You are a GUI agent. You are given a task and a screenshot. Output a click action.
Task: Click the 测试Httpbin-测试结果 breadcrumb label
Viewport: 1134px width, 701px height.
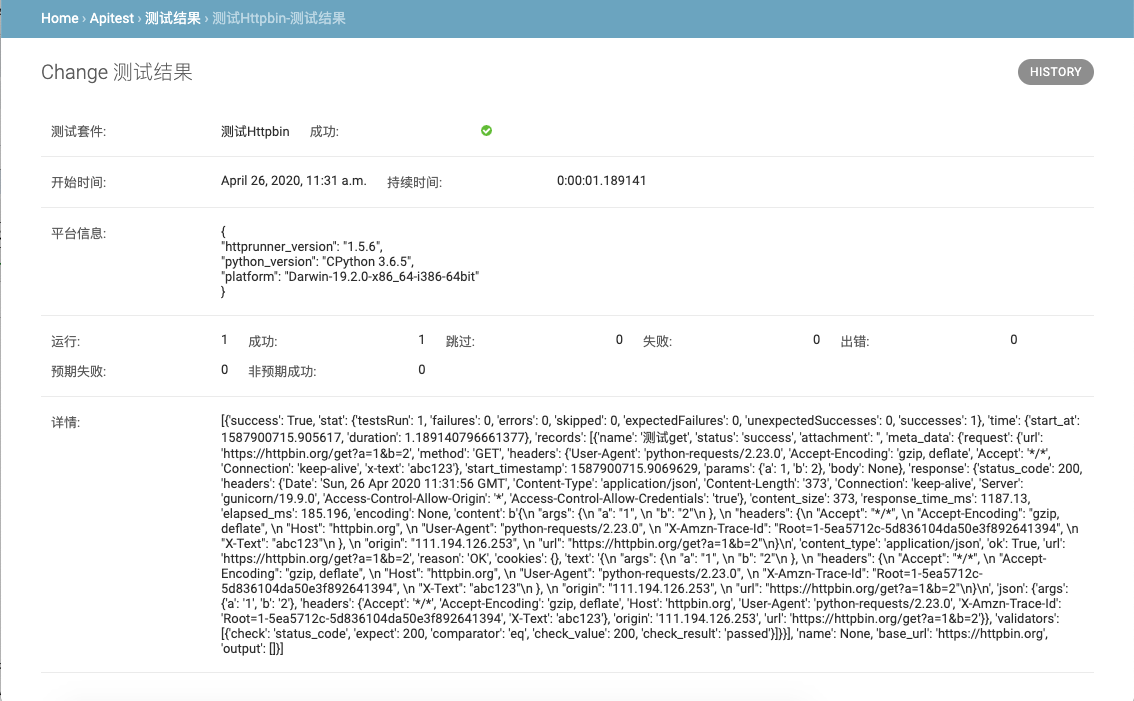coord(276,18)
